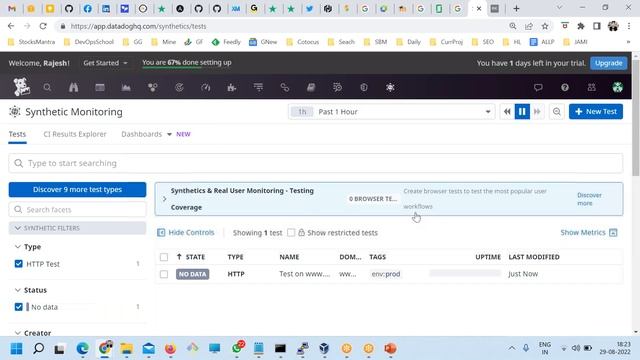Click the 67% done setting up link
Image resolution: width=640 pixels, height=360 pixels.
click(x=187, y=63)
